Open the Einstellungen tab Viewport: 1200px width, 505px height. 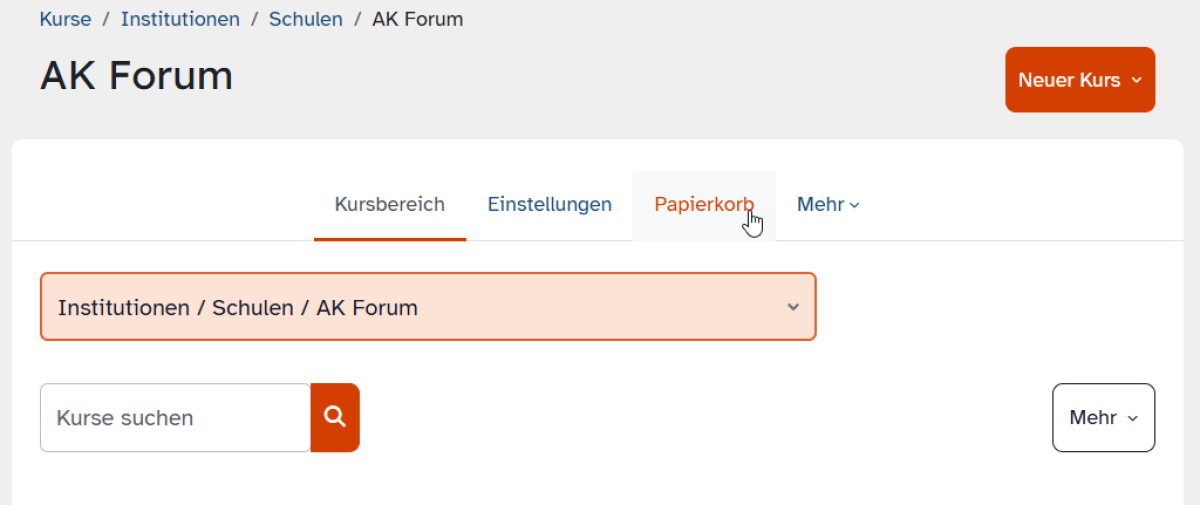(550, 205)
